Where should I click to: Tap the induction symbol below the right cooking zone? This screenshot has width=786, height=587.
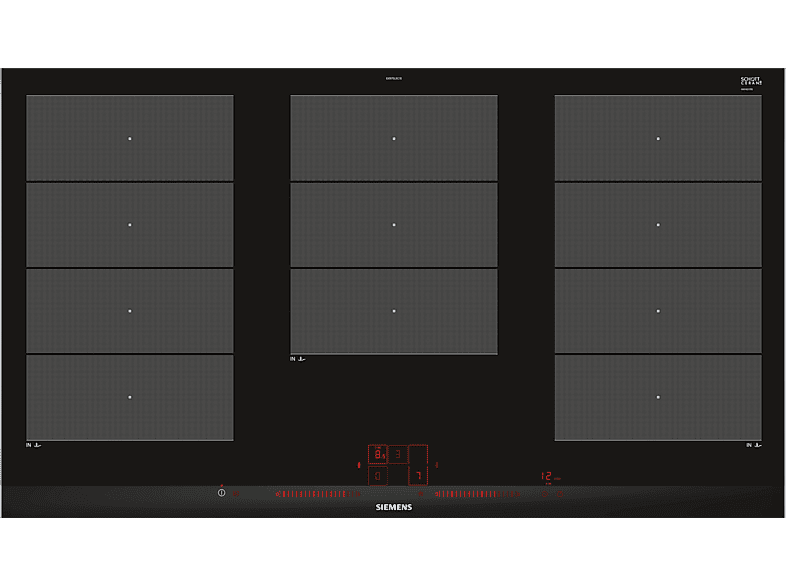click(754, 445)
